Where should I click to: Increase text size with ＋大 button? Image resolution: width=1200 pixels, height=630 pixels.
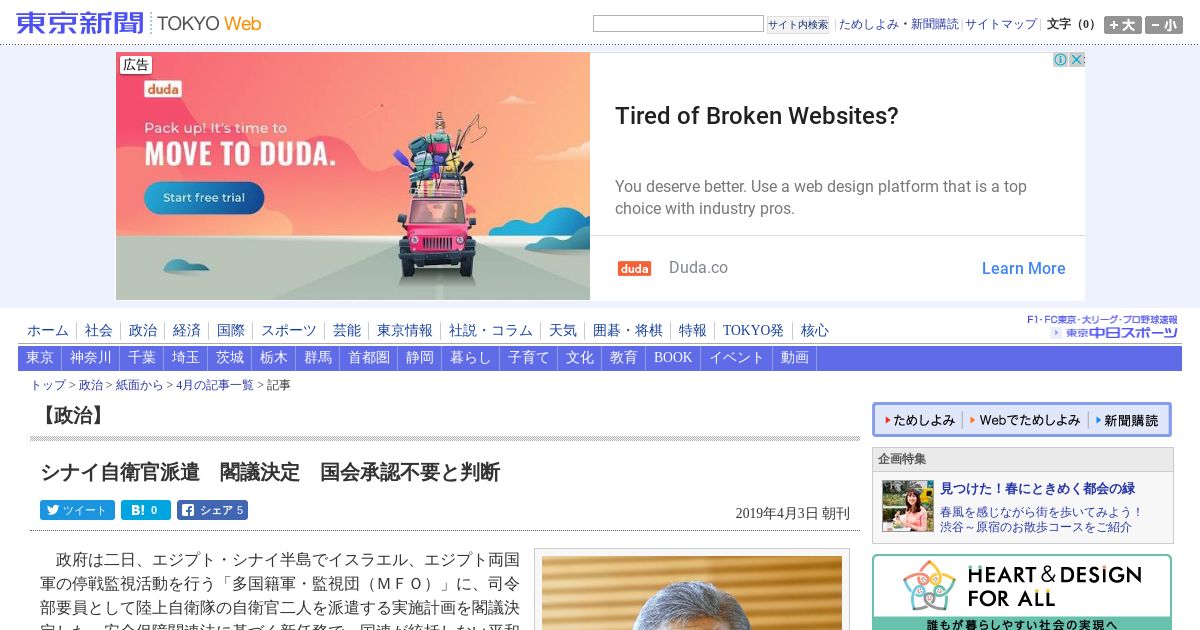point(1122,25)
